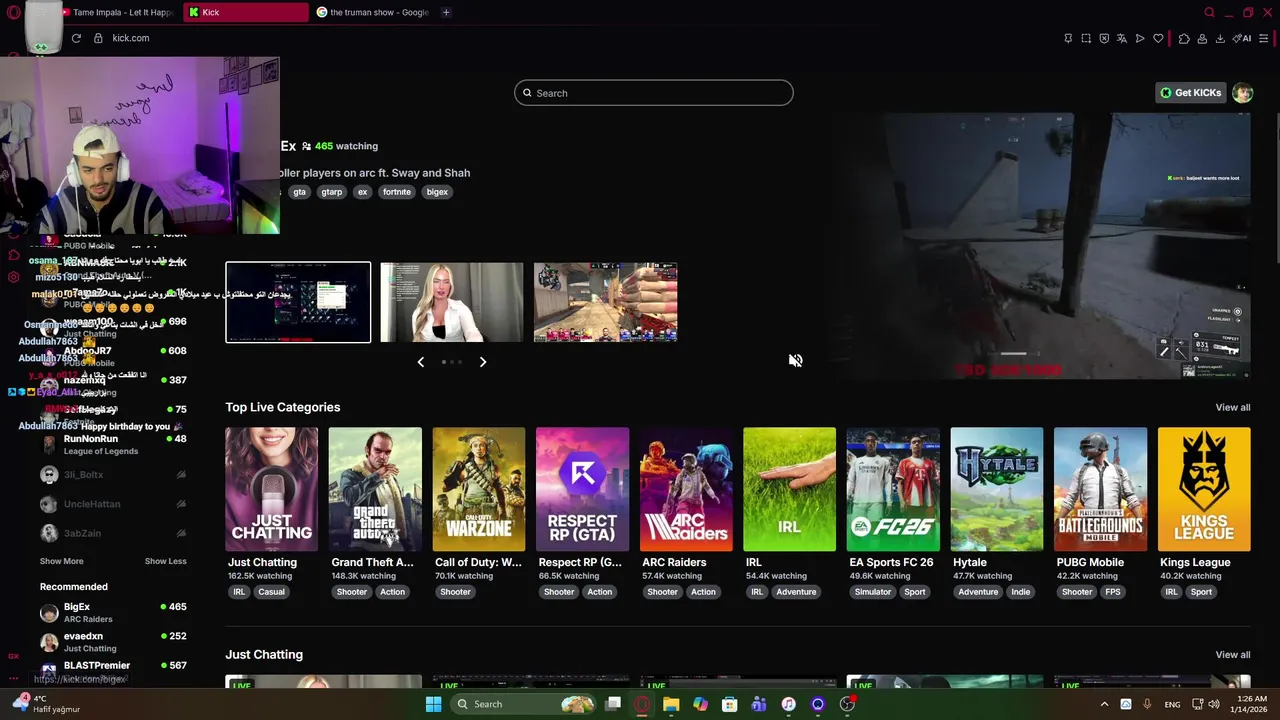Open PUBG Mobile category card
This screenshot has width=1280, height=720.
tap(1100, 489)
